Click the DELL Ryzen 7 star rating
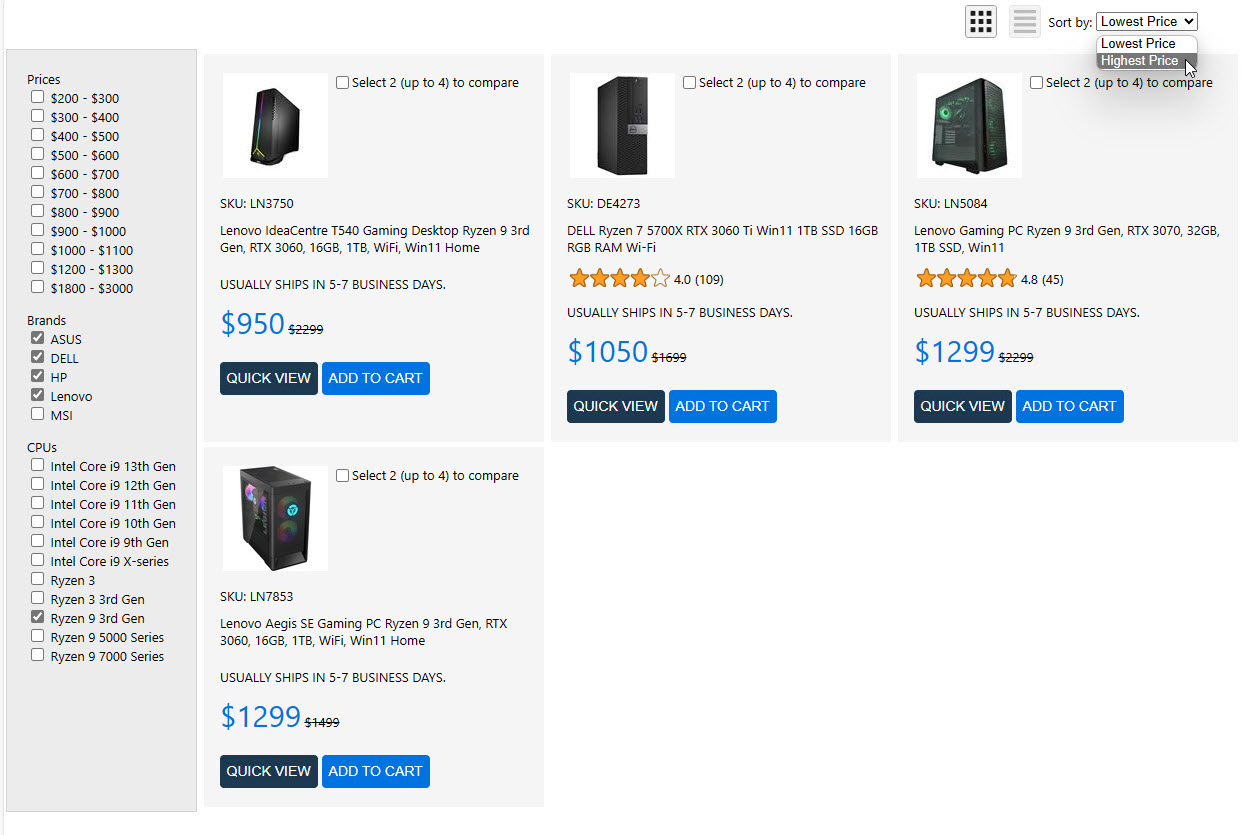The image size is (1258, 835). pos(619,279)
